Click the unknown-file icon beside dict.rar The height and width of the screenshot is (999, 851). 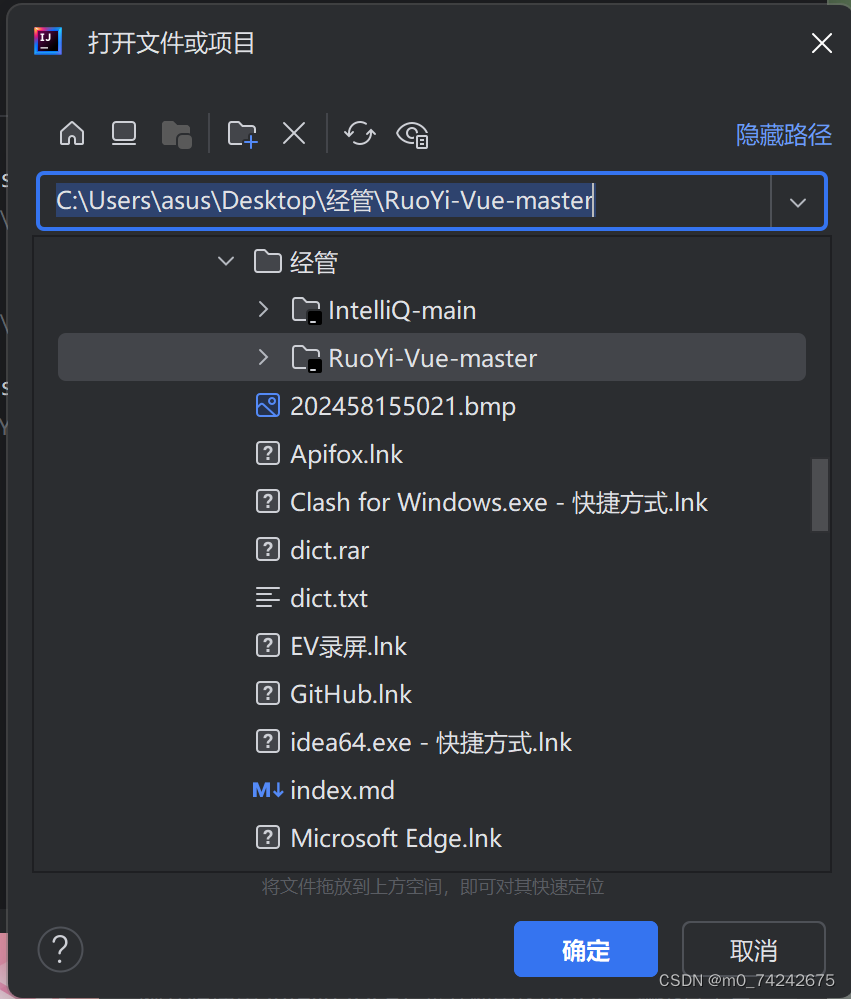268,549
